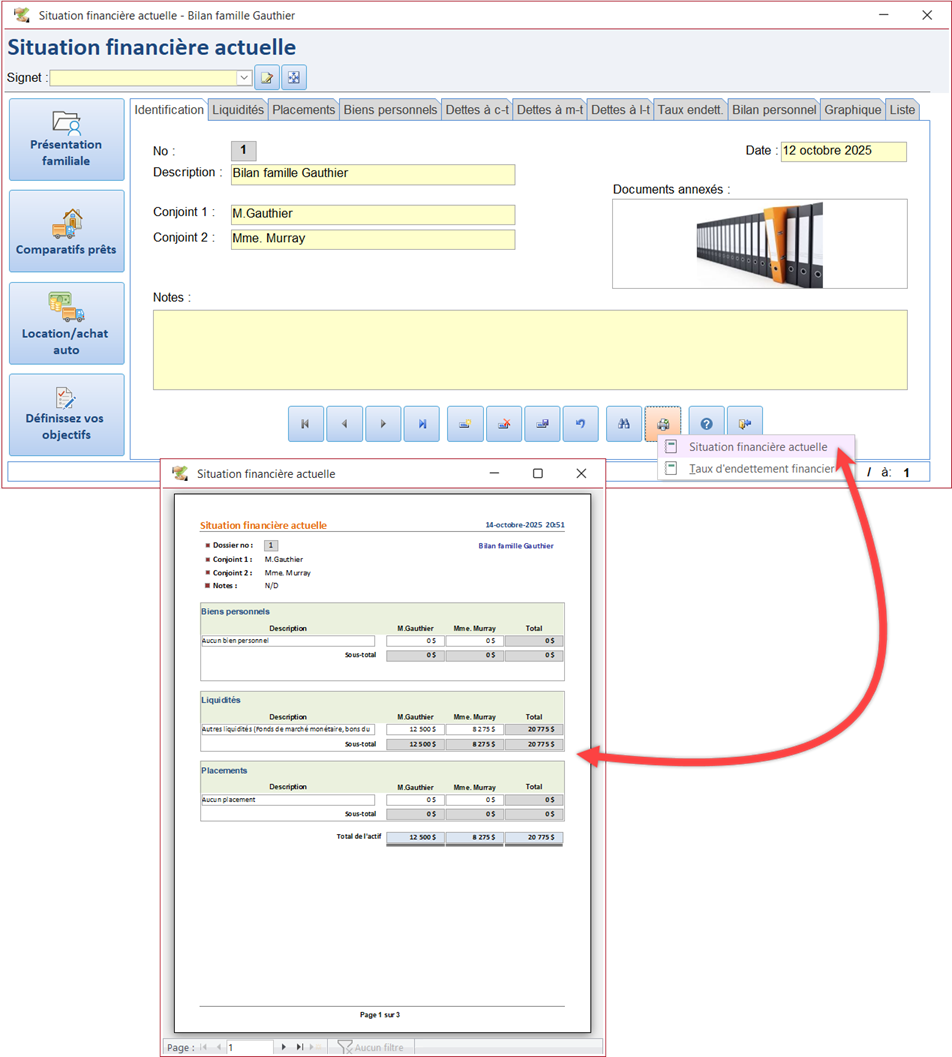Click the edit bookmark pencil icon

point(267,78)
